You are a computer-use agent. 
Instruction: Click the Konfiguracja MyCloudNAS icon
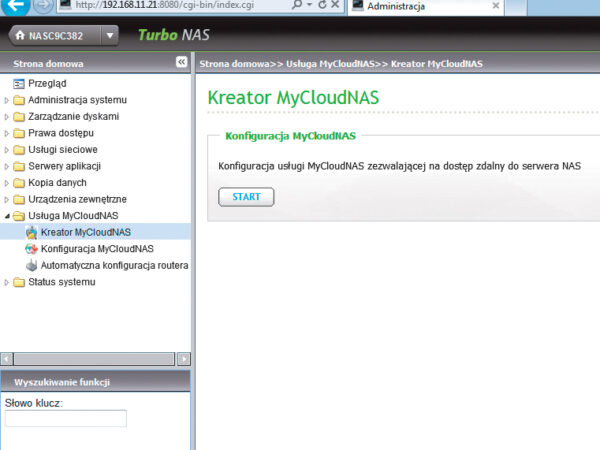pyautogui.click(x=31, y=249)
